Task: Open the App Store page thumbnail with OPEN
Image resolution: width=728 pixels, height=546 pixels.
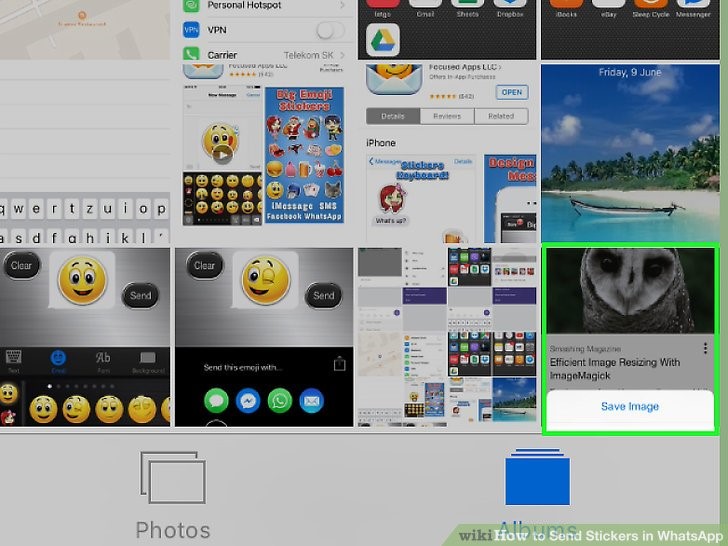Action: point(447,153)
